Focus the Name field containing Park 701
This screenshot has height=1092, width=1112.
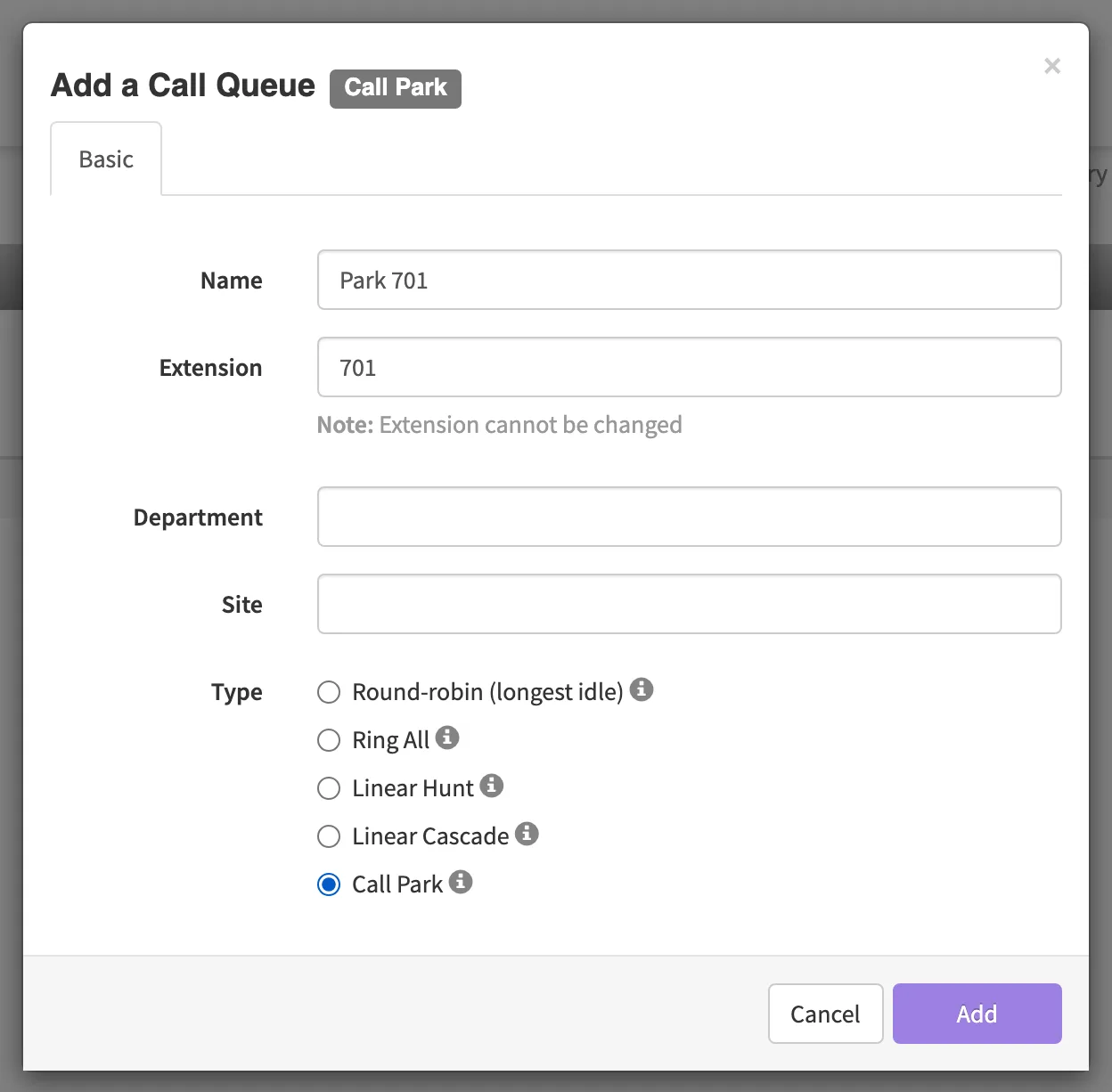click(x=689, y=280)
